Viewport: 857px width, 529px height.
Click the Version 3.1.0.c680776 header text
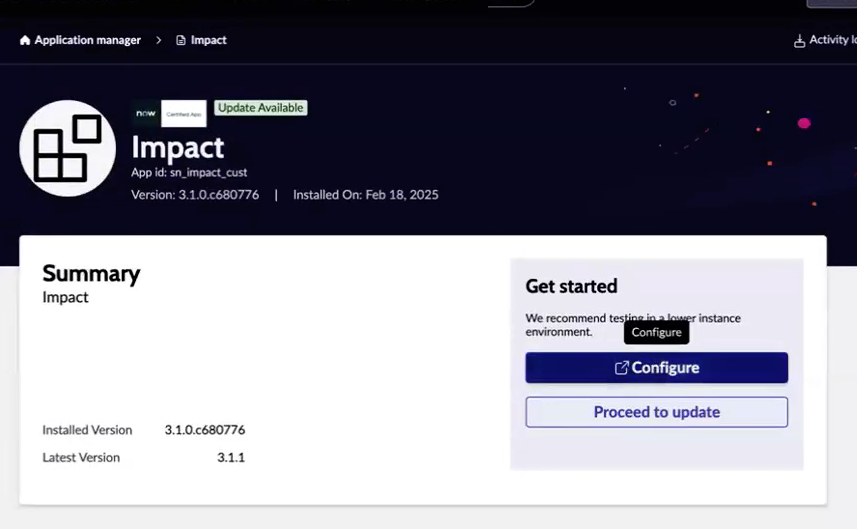tap(195, 195)
